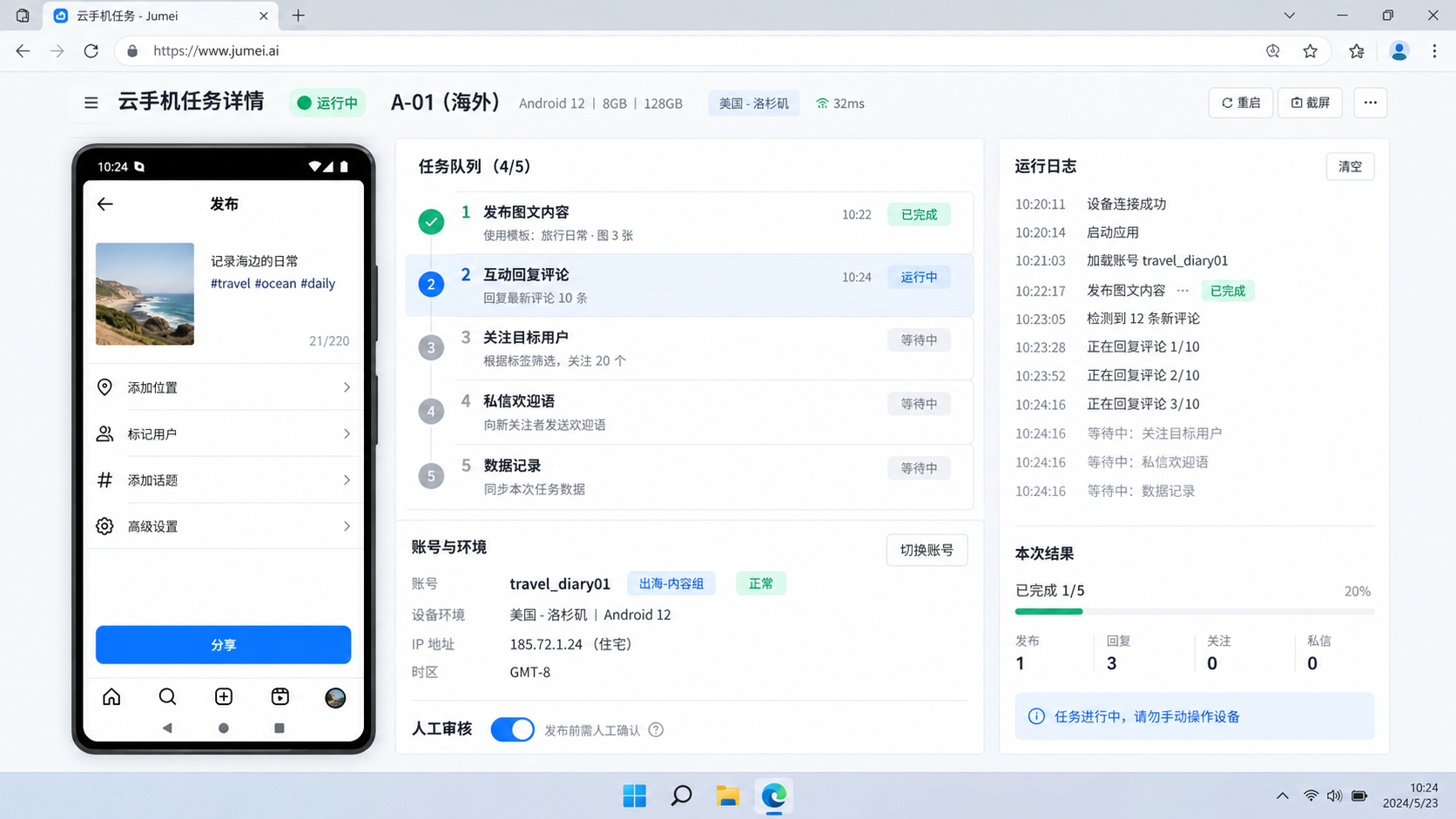
Task: Click the 截屏 button
Action: [x=1311, y=103]
